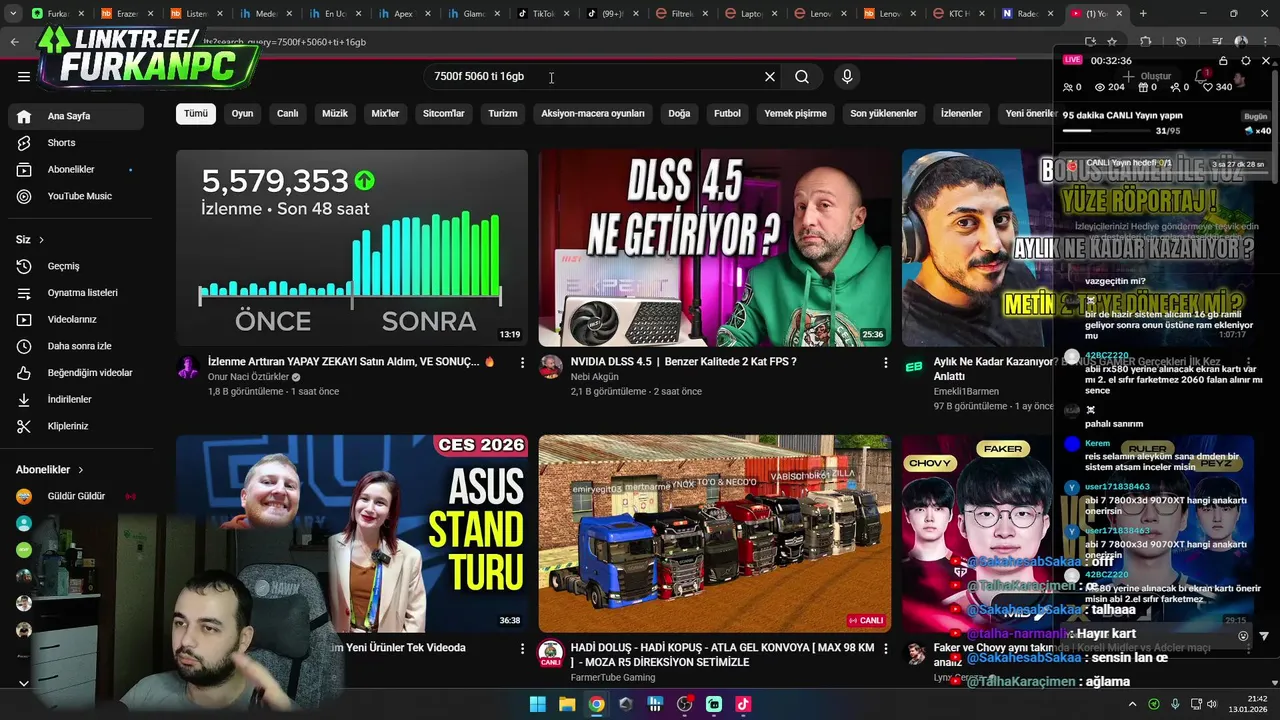Open the FarmerTube Gaming channel link
Viewport: 1280px width, 720px height.
coord(613,677)
